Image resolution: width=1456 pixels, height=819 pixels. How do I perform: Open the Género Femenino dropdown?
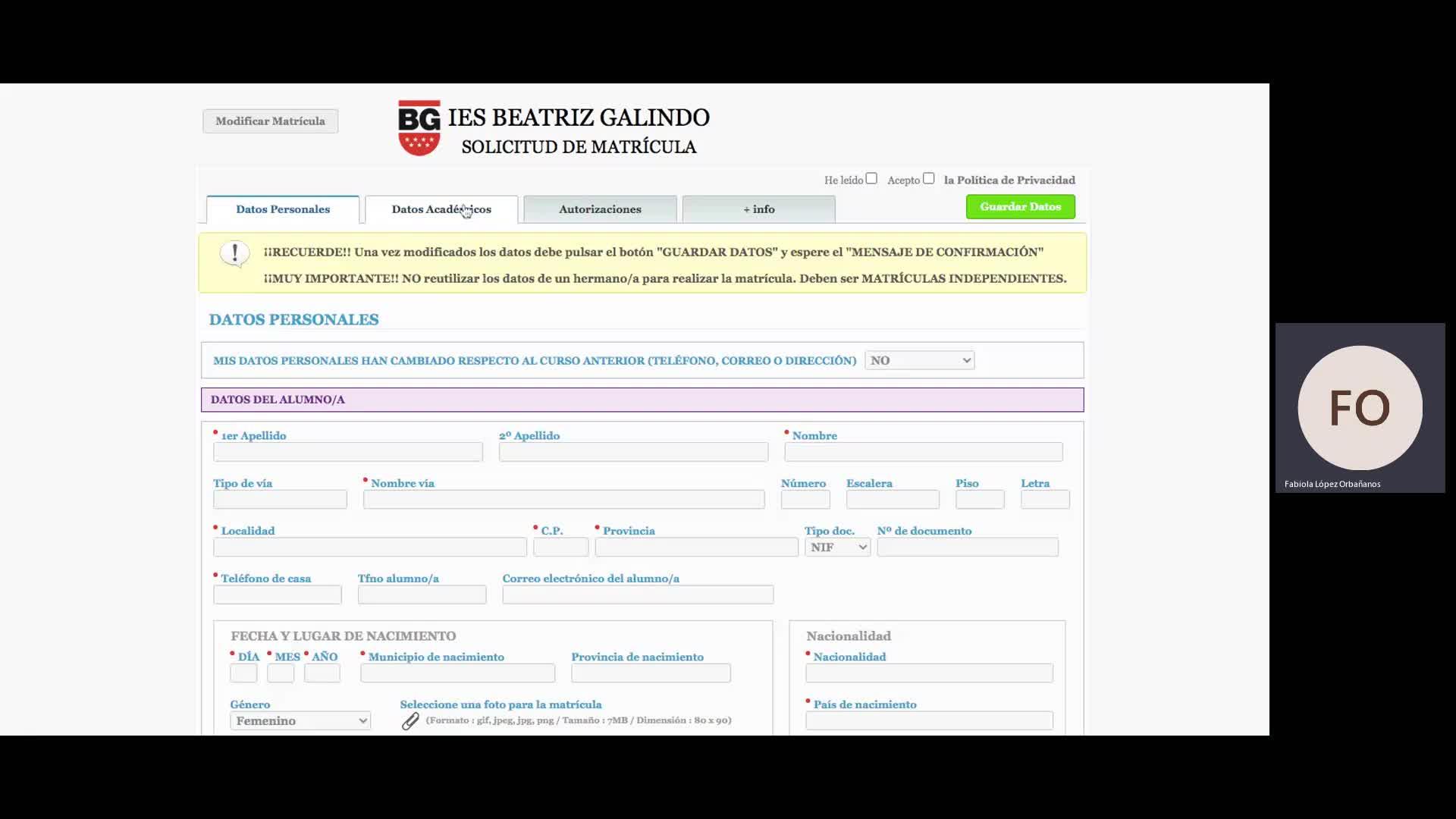point(300,720)
